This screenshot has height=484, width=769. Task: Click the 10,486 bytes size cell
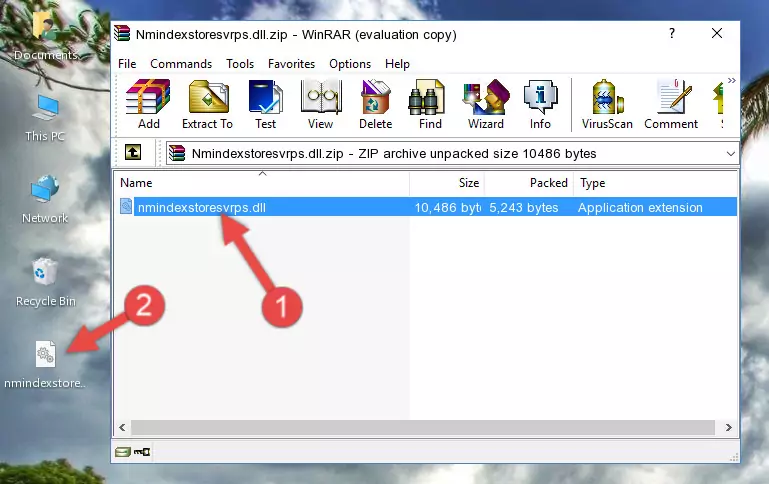[447, 207]
